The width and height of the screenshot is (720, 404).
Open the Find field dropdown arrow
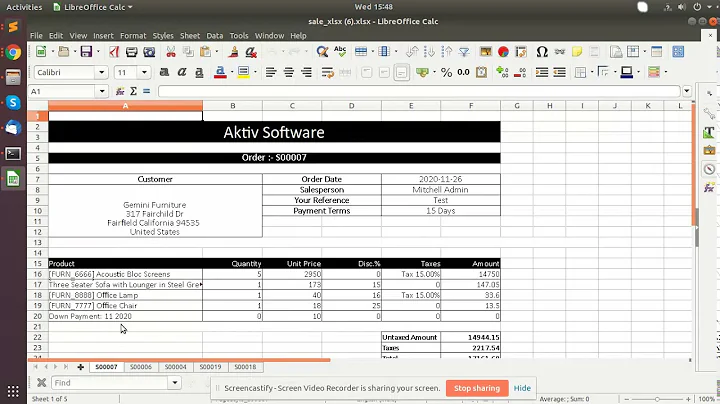click(x=174, y=382)
